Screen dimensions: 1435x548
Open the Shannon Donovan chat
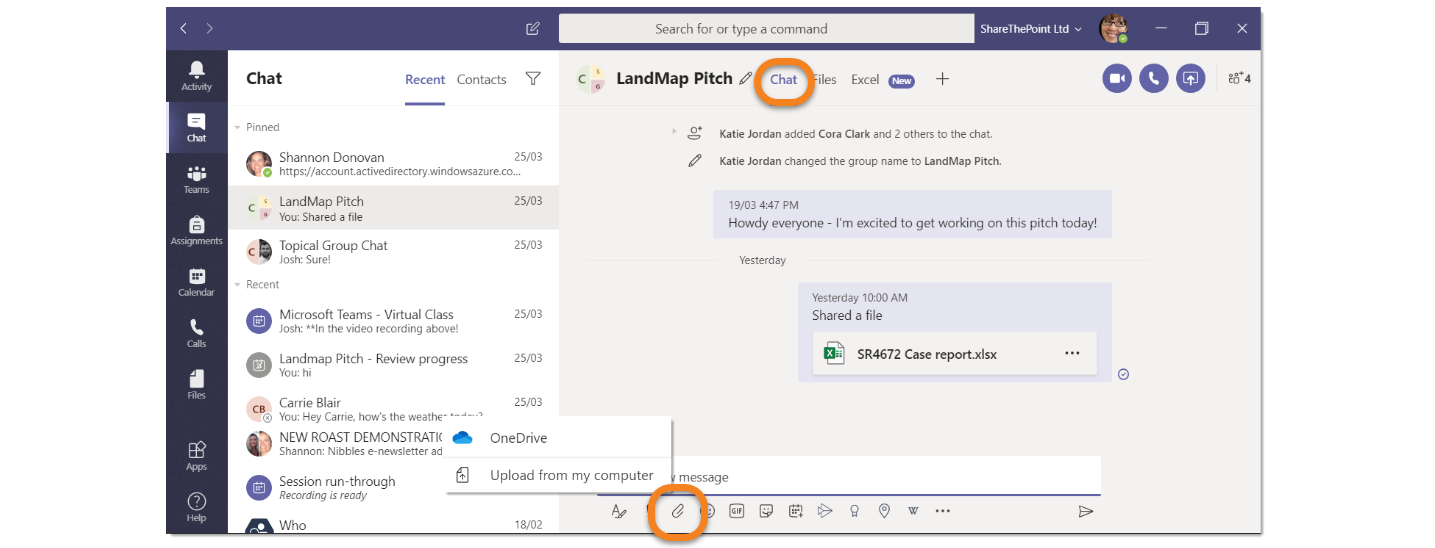point(393,164)
